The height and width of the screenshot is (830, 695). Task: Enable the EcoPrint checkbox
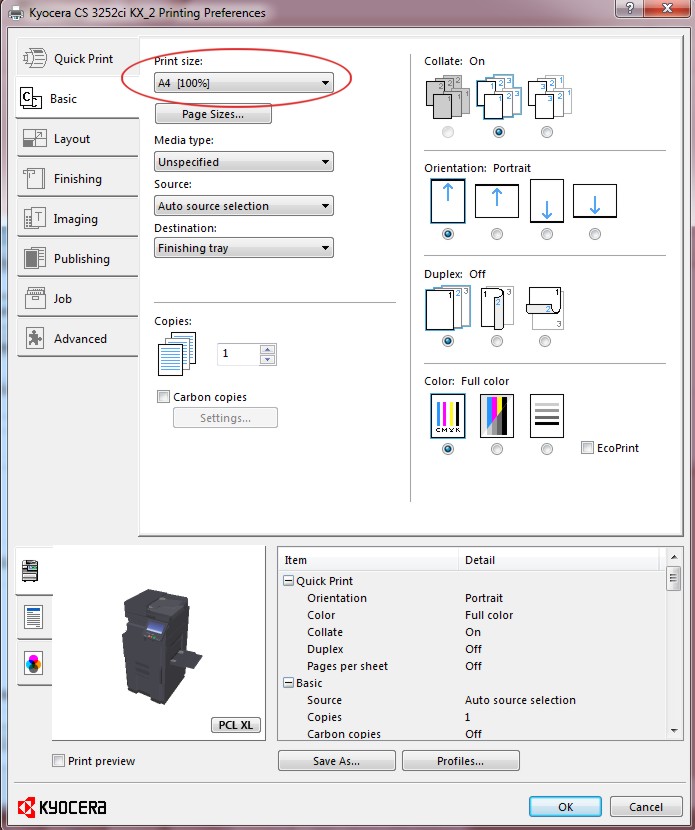[x=587, y=448]
